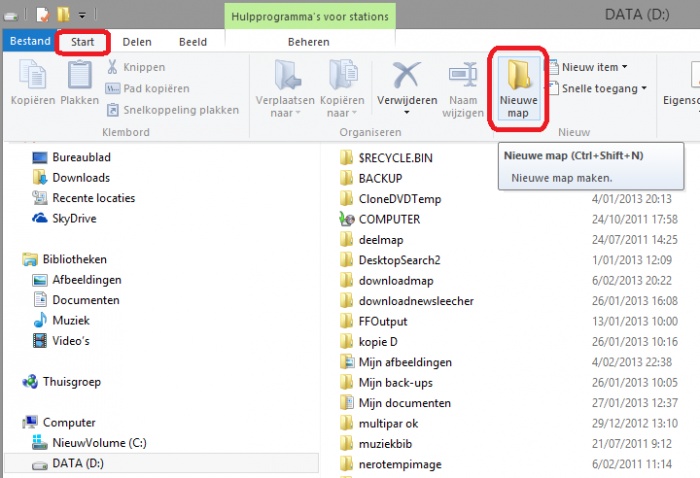Click the Plakken paste icon

coord(79,74)
